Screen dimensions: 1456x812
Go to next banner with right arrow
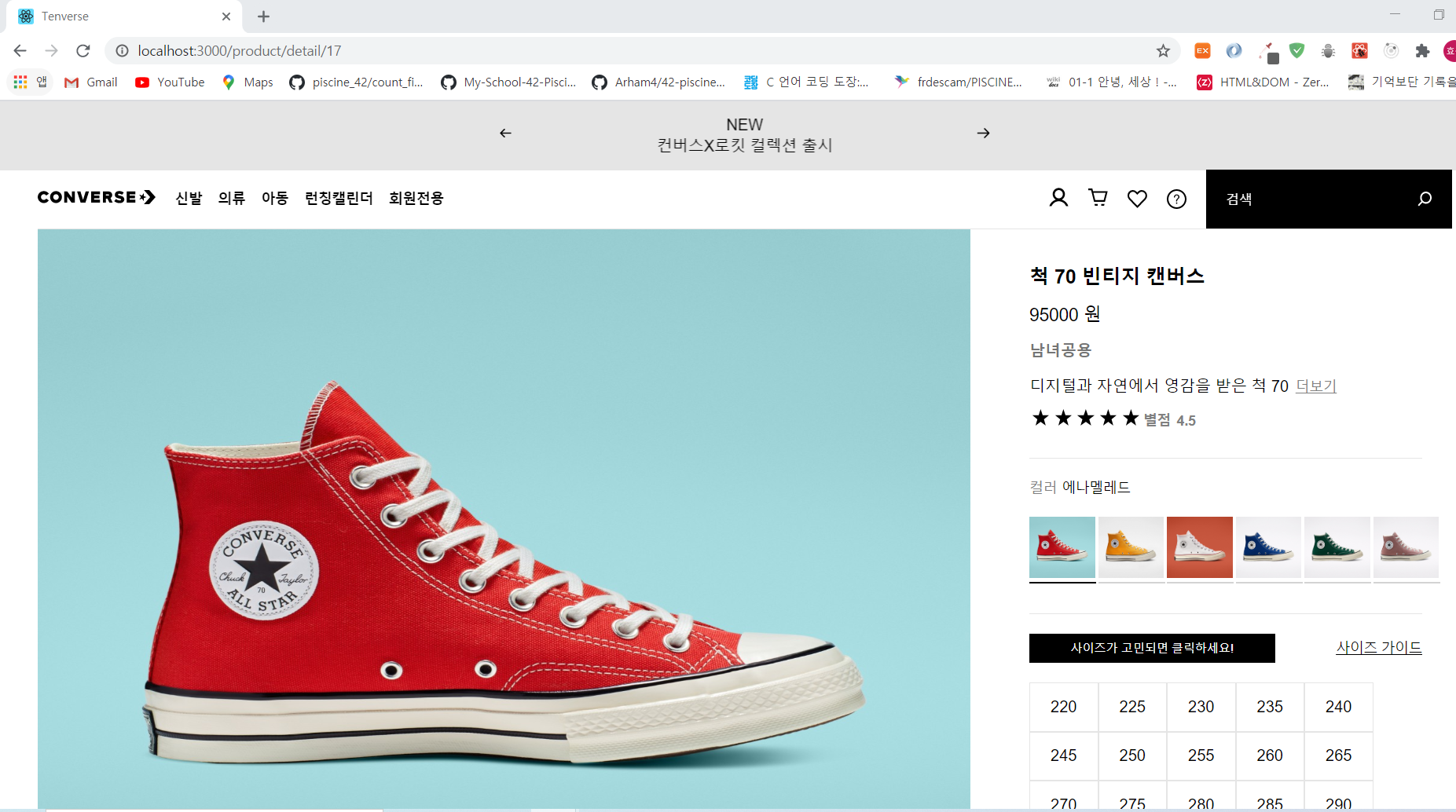[x=983, y=133]
